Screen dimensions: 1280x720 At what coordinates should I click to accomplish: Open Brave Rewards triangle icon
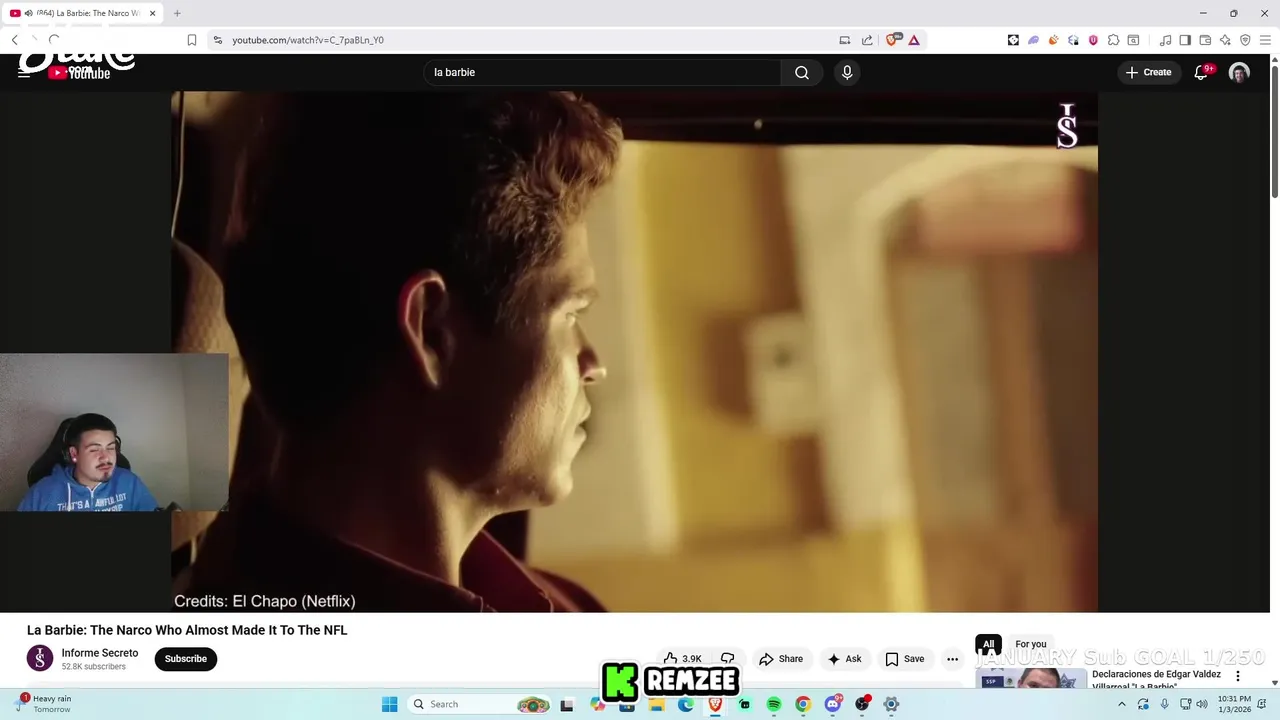click(914, 40)
